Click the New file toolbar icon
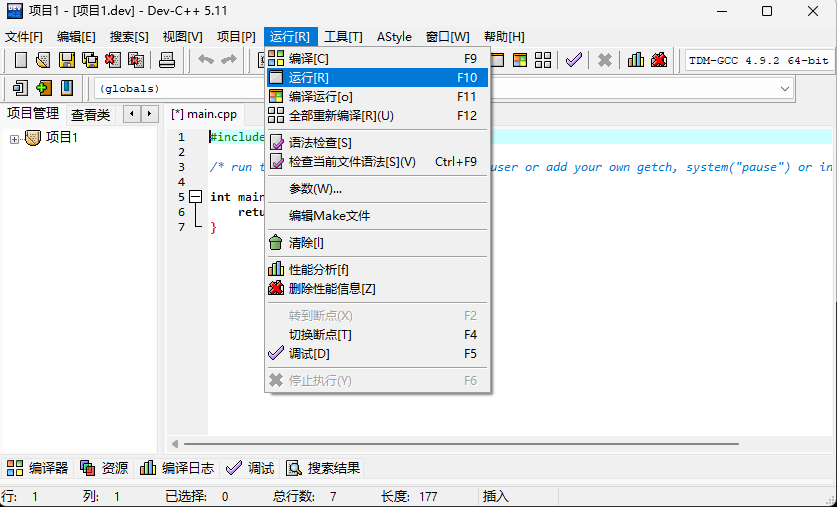Image resolution: width=837 pixels, height=507 pixels. click(20, 60)
